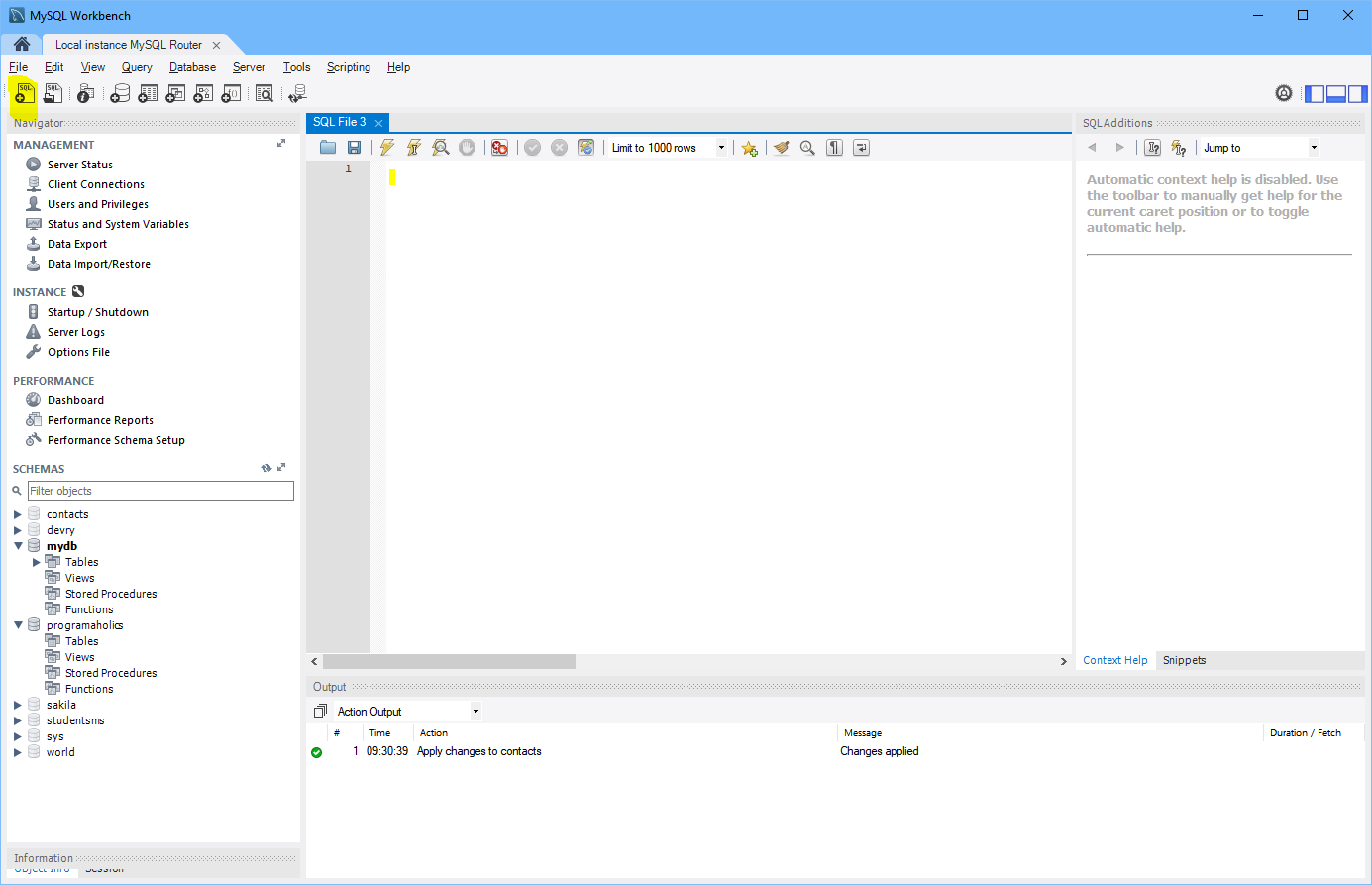This screenshot has height=885, width=1372.
Task: Create a new SQL tab icon
Action: pos(24,94)
